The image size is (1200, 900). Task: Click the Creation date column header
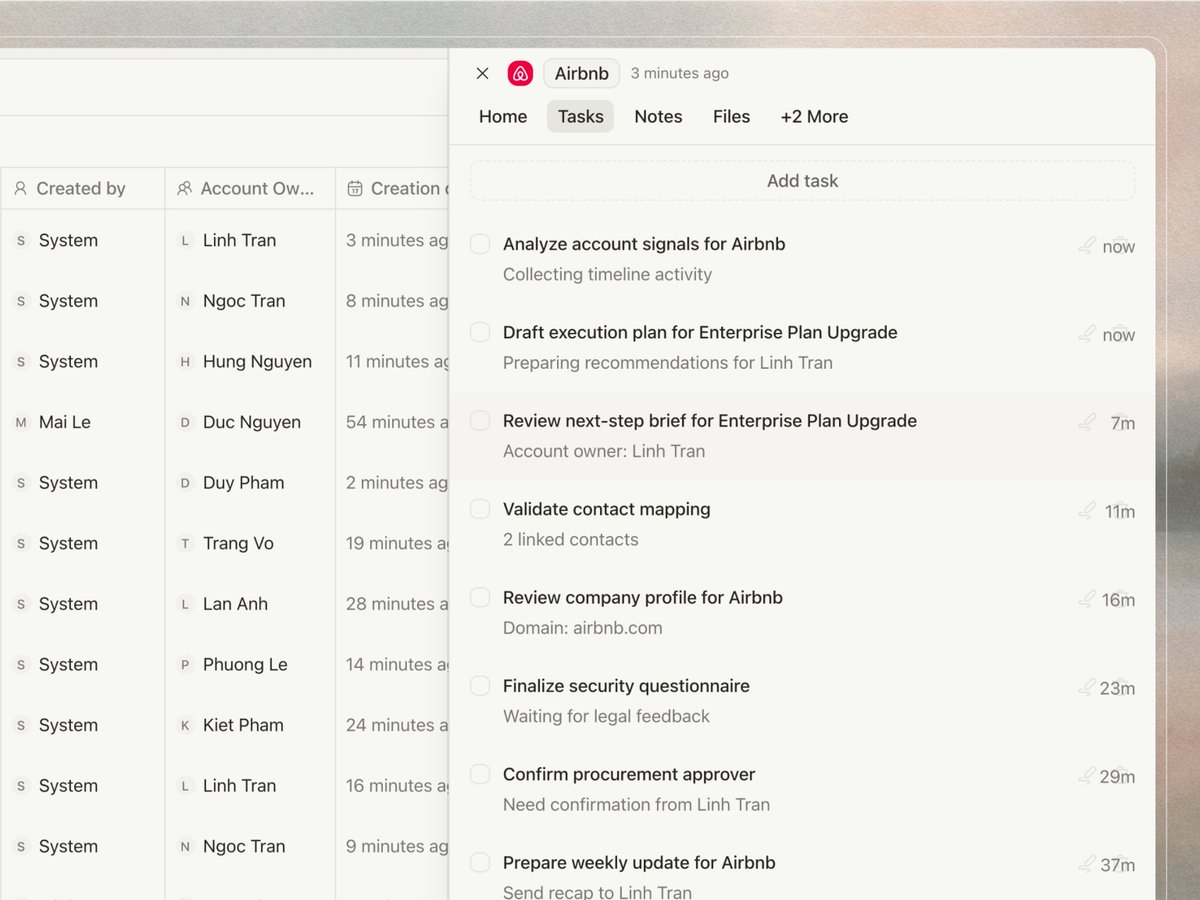coord(393,188)
